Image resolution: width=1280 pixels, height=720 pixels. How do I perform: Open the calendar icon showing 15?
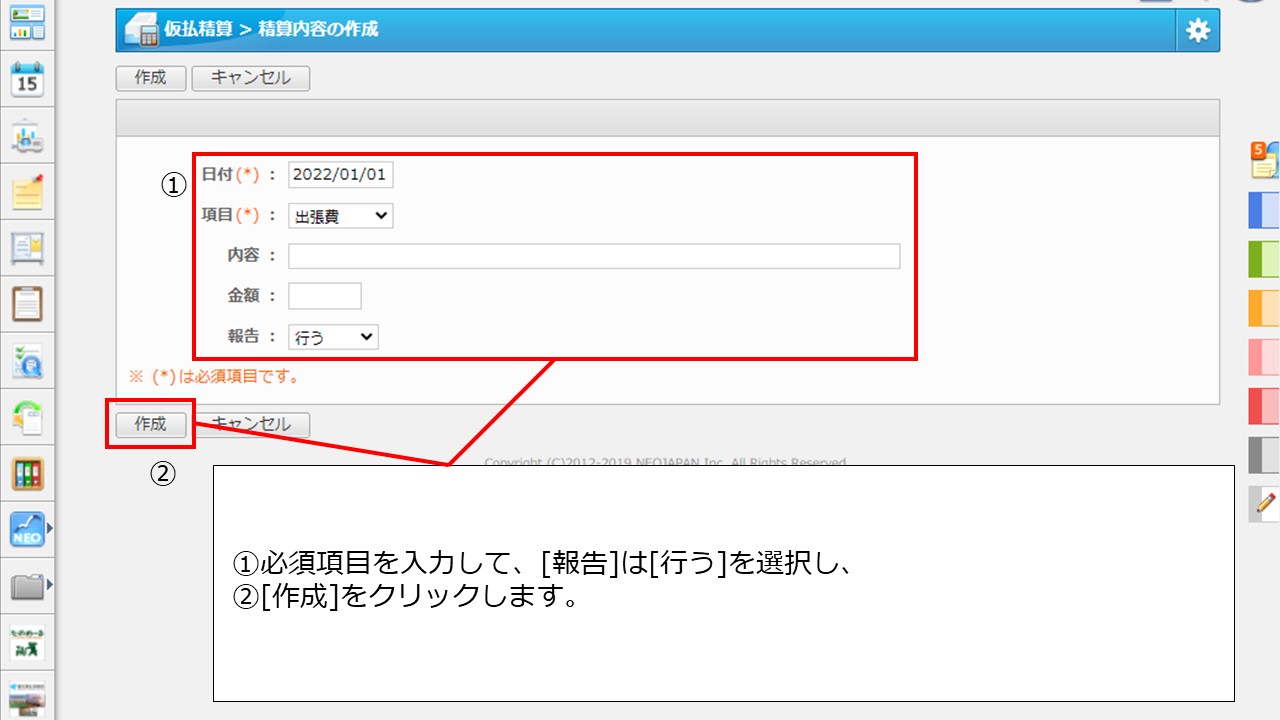(27, 79)
